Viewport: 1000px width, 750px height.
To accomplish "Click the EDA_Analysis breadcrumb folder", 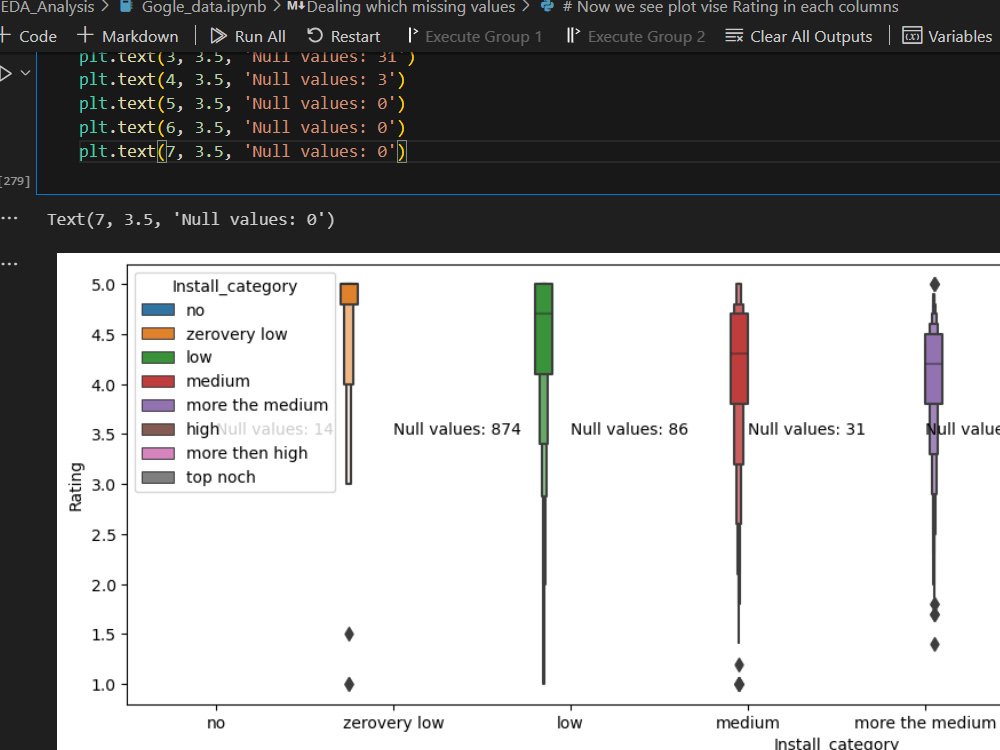I will [x=46, y=8].
